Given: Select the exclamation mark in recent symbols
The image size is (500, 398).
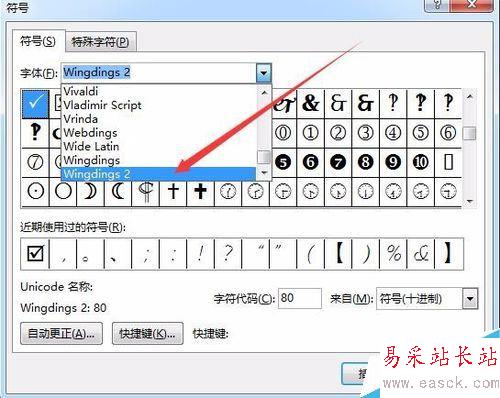Looking at the screenshot, I should (200, 254).
